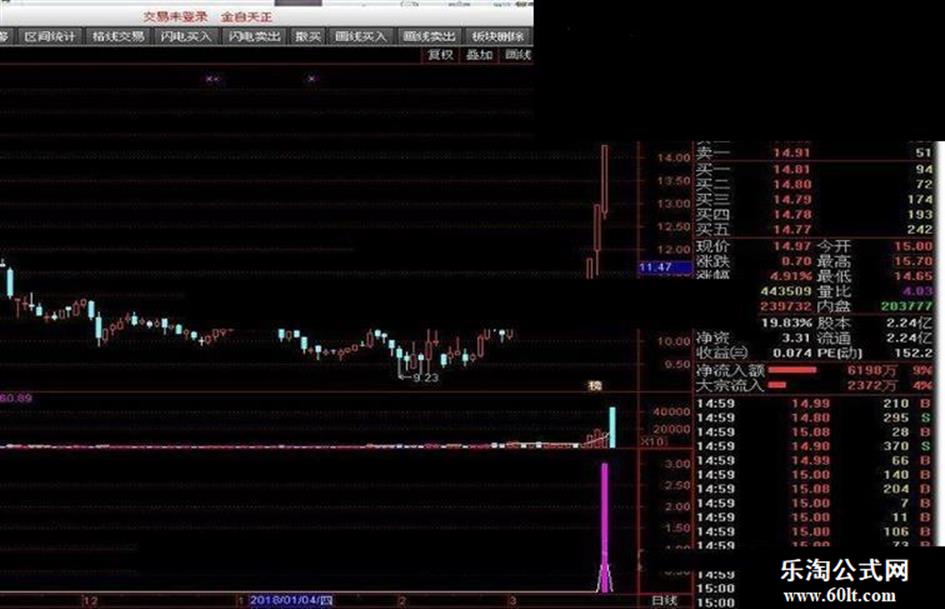Click the 净流入额 red bar
This screenshot has height=609, width=945.
[x=793, y=370]
